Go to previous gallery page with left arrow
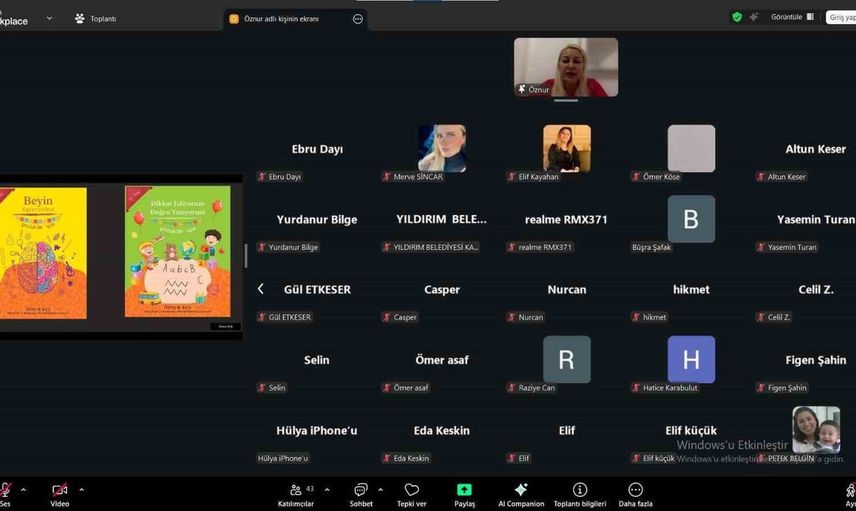The width and height of the screenshot is (856, 511). pos(261,289)
